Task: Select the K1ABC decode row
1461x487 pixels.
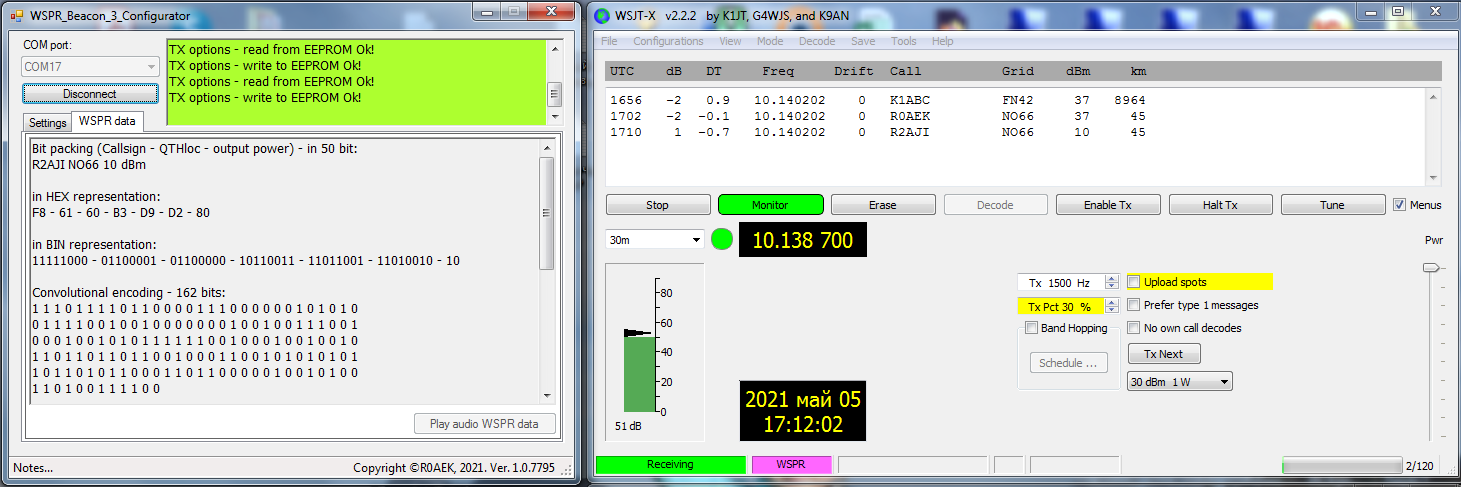Action: click(878, 101)
